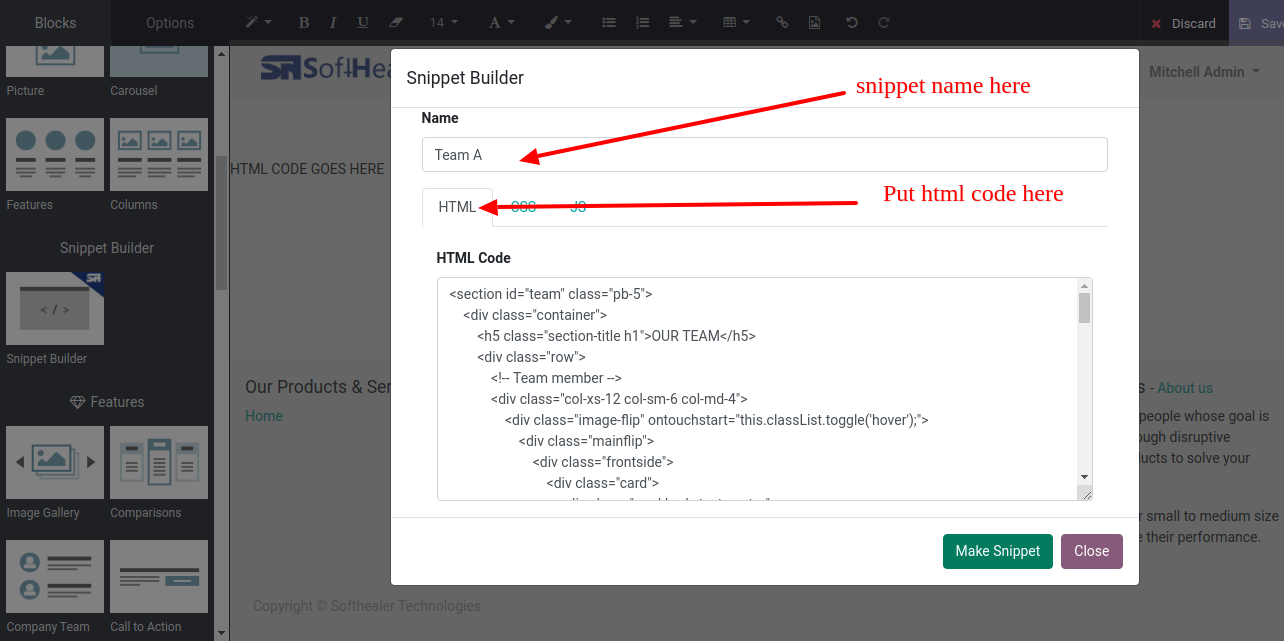
Task: Click the code area scrollbar thumb
Action: (x=1084, y=308)
